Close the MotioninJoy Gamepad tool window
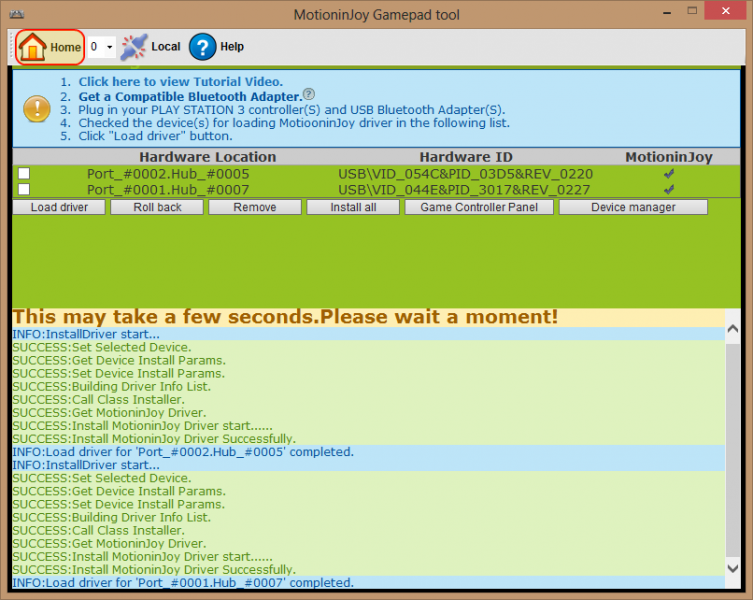The height and width of the screenshot is (600, 753). click(x=726, y=11)
